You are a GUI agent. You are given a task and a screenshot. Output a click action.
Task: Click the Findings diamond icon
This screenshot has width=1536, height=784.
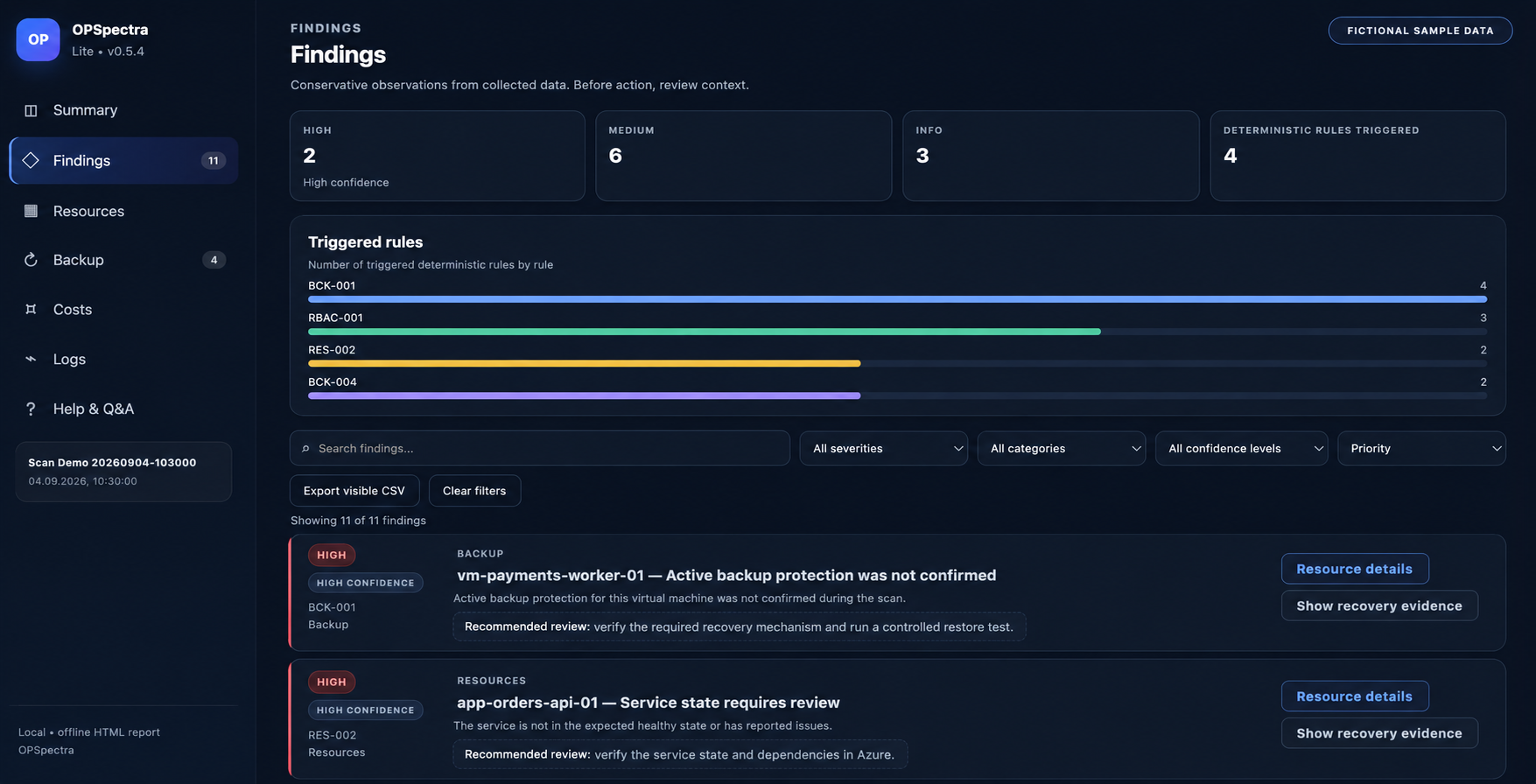coord(31,160)
